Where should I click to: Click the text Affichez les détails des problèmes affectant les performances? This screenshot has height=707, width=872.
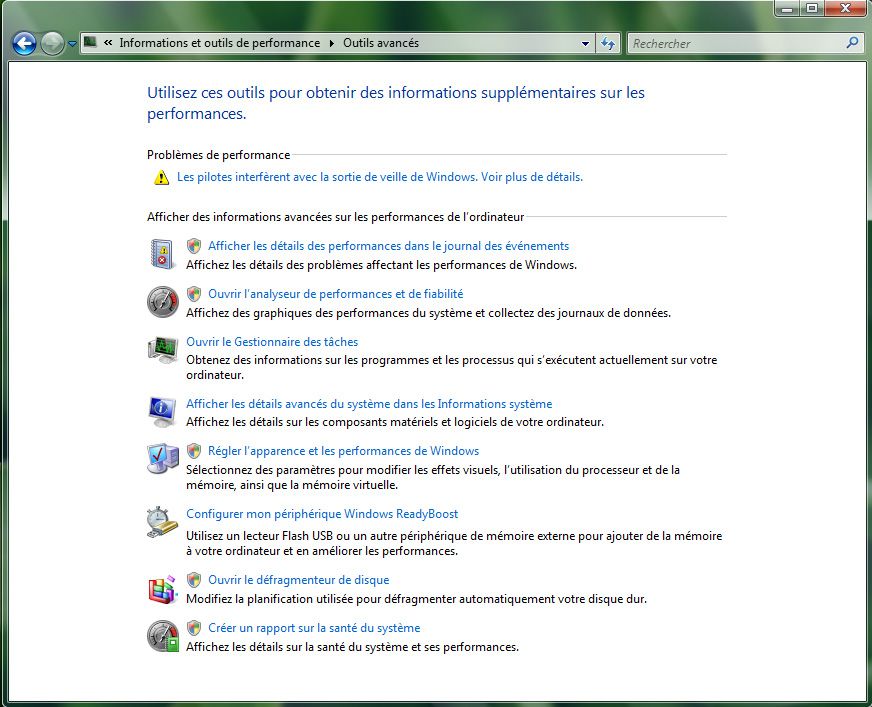point(381,265)
